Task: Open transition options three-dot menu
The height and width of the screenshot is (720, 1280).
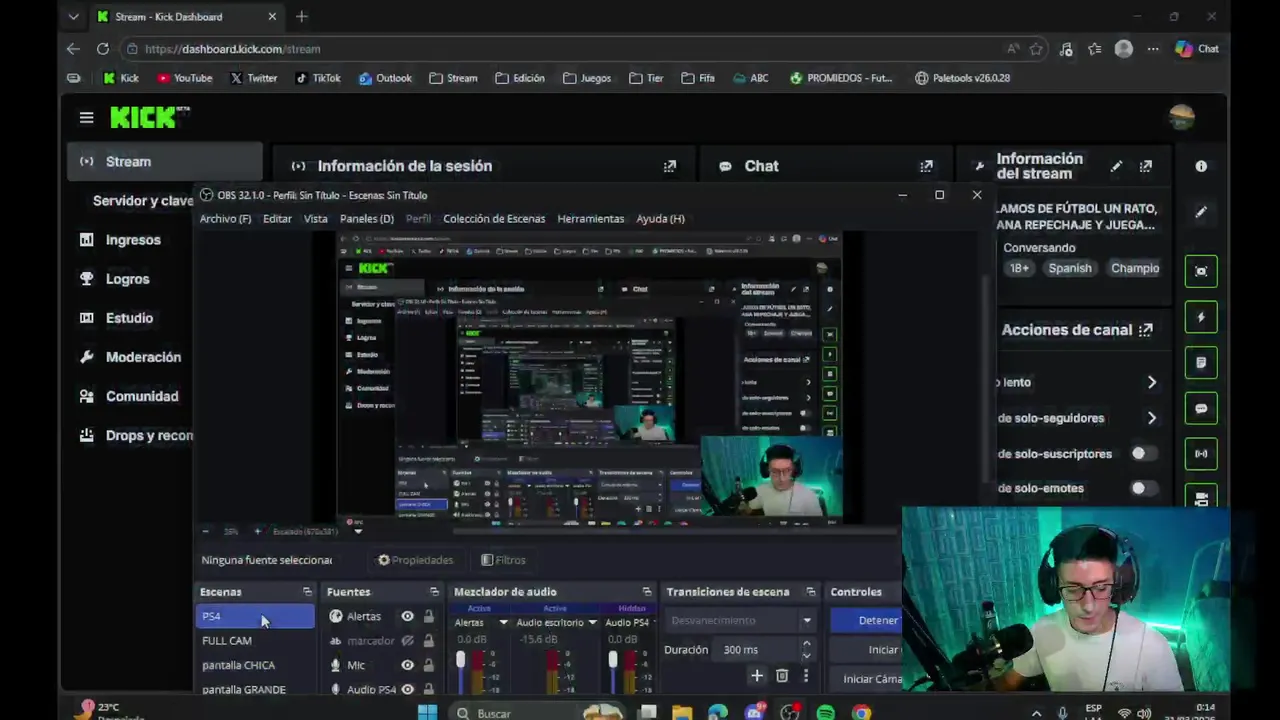Action: 806,676
